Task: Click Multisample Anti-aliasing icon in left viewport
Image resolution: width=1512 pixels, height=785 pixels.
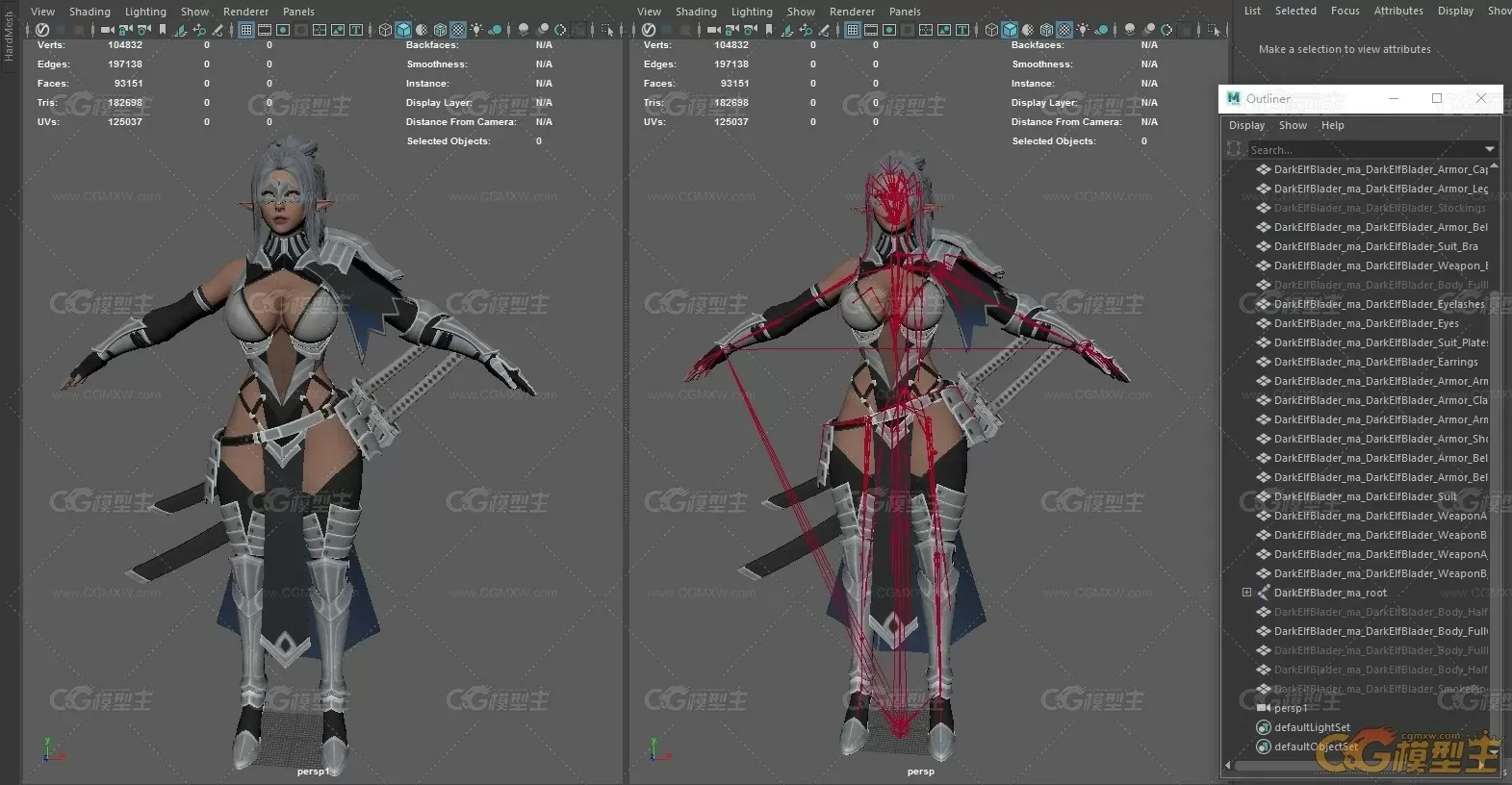Action: (x=560, y=30)
